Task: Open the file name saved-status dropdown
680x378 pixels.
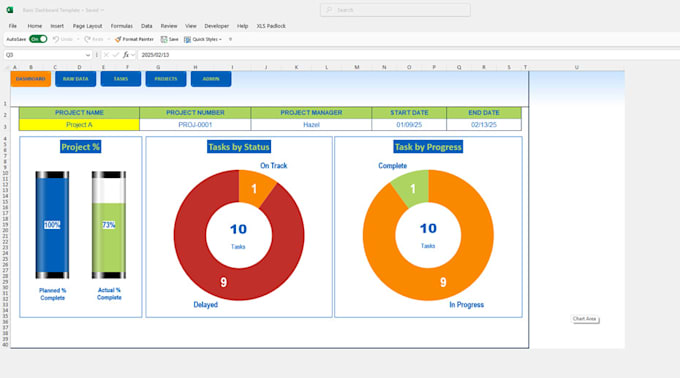Action: point(102,10)
